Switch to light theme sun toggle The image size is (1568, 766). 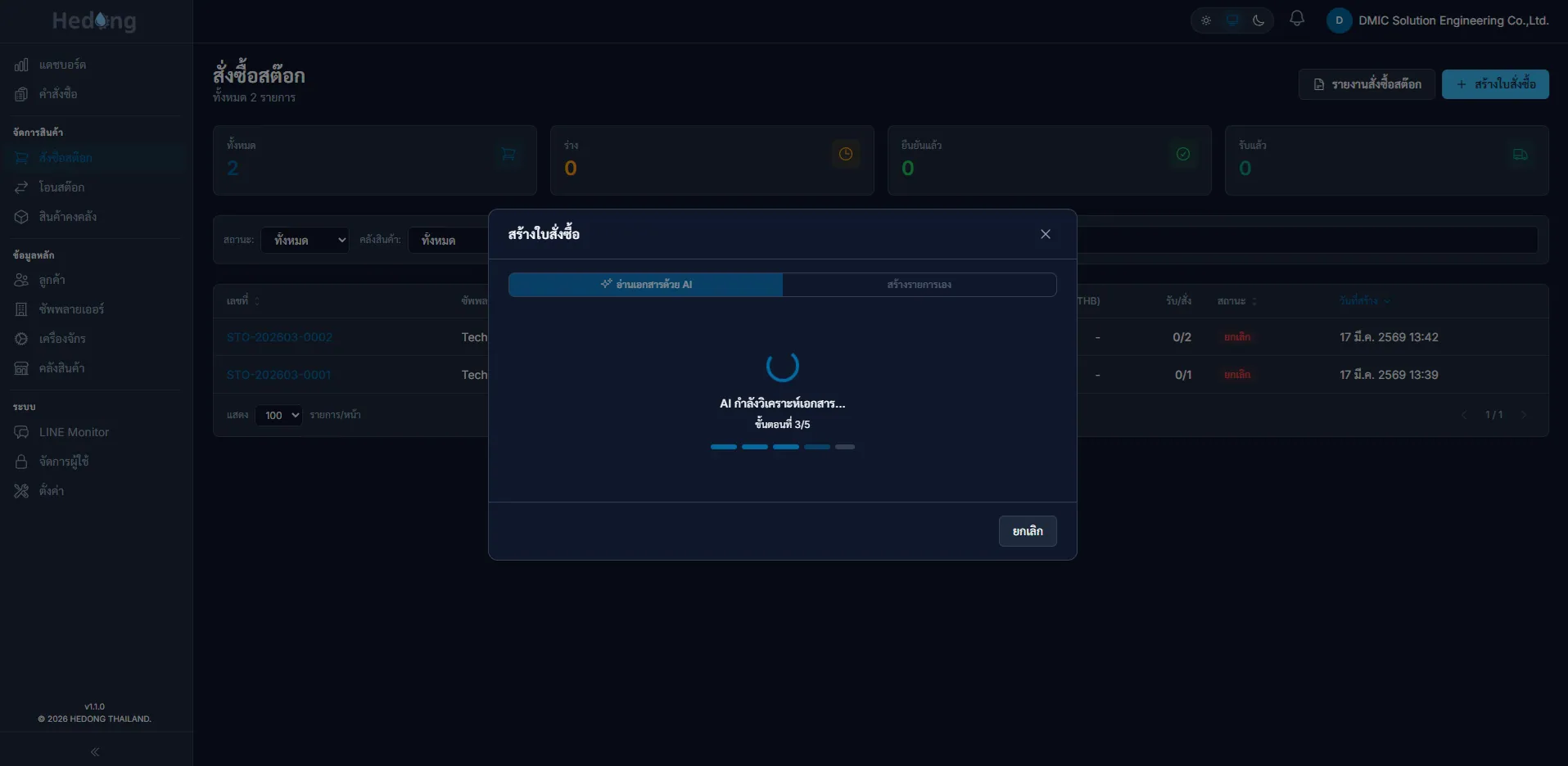pos(1206,20)
